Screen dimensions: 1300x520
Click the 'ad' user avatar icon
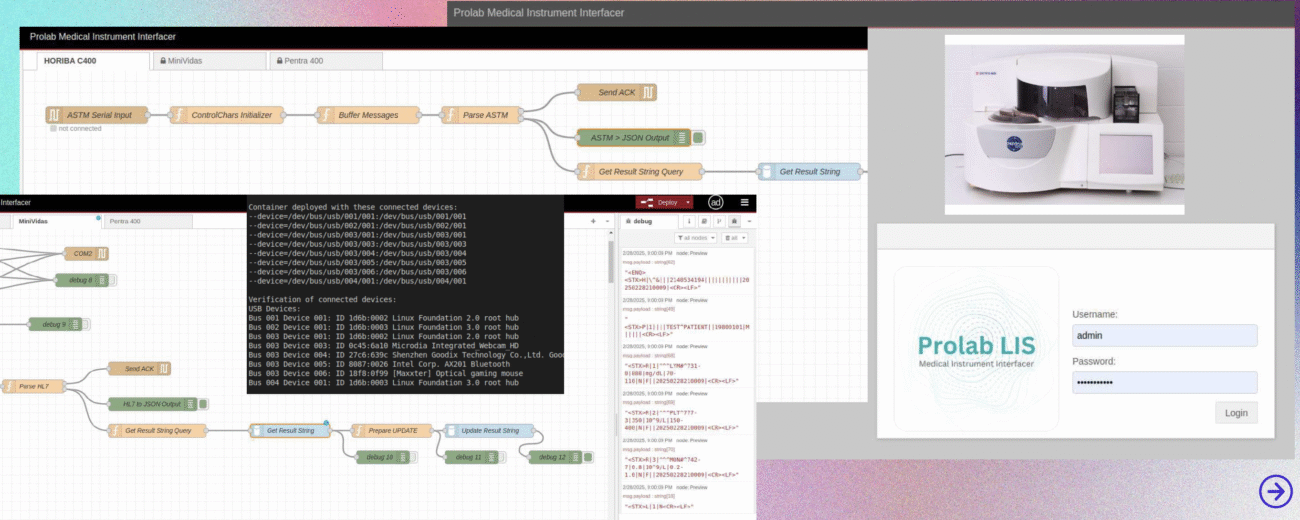pyautogui.click(x=716, y=202)
